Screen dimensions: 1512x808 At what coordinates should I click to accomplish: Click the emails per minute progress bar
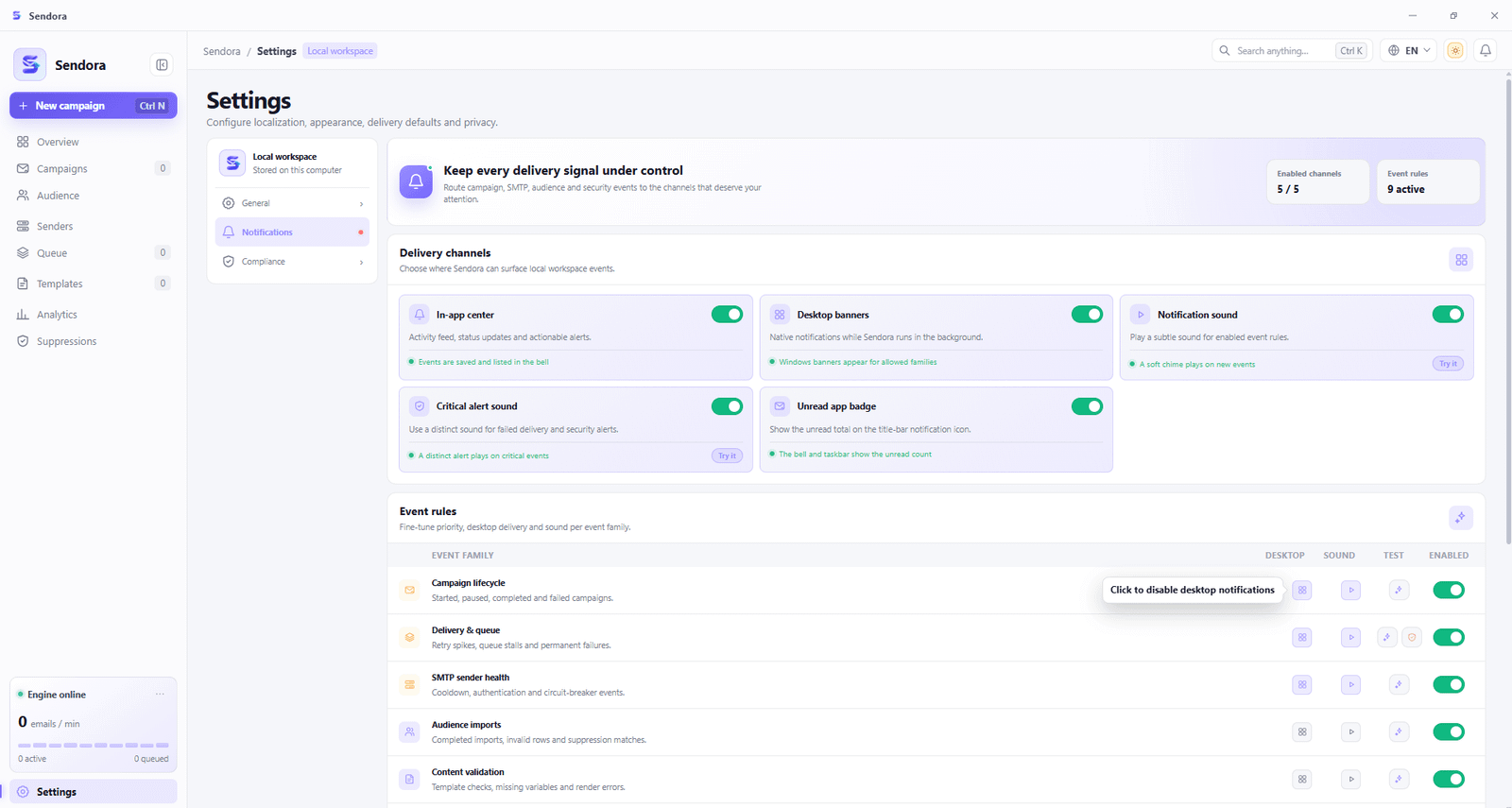click(94, 746)
